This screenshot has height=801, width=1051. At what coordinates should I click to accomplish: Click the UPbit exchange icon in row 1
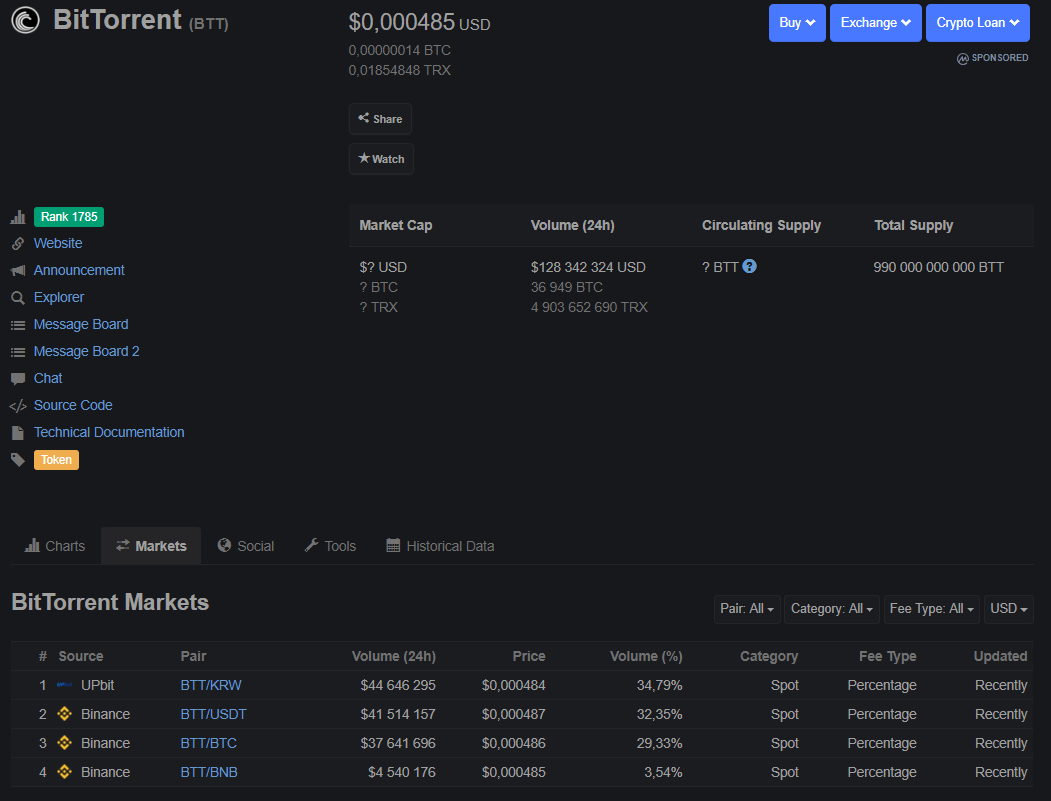point(63,685)
